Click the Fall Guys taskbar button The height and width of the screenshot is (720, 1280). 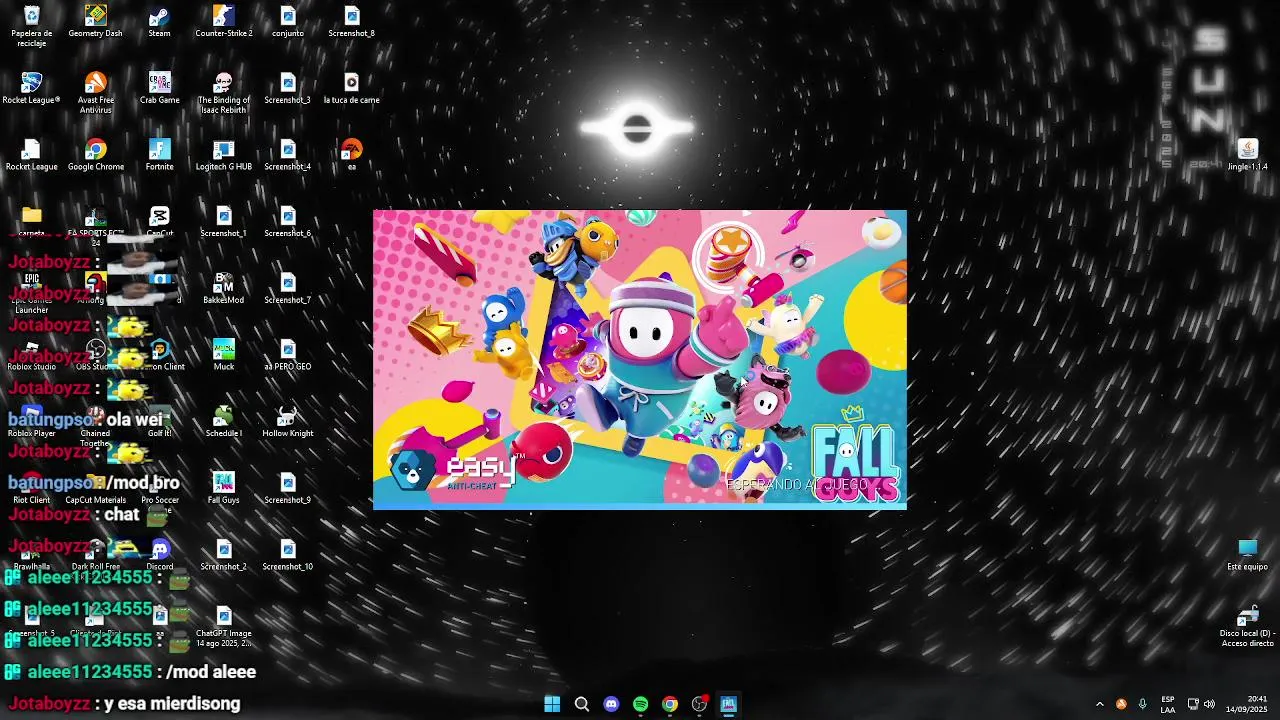(728, 704)
